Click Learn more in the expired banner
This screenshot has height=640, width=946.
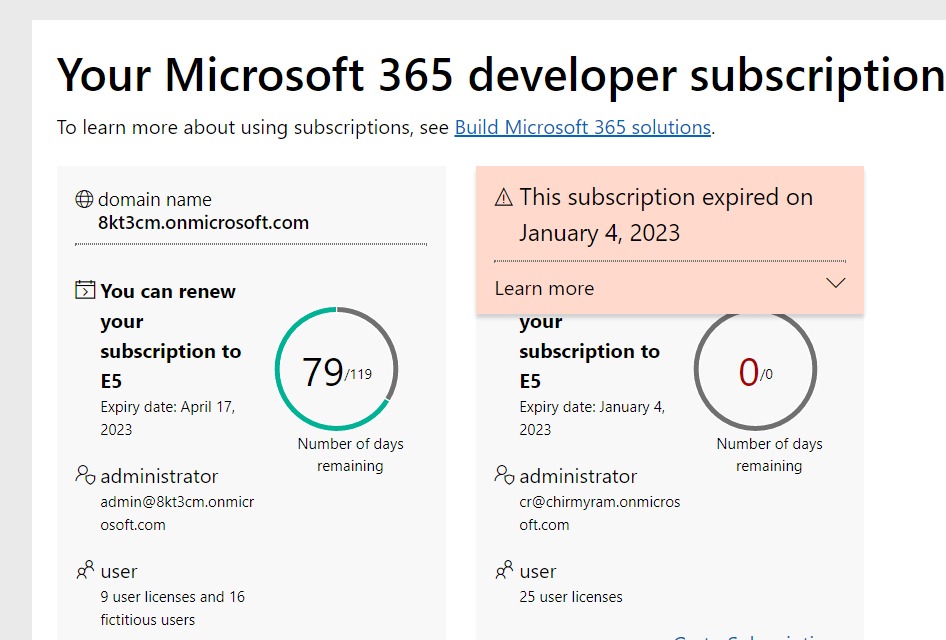coord(544,288)
